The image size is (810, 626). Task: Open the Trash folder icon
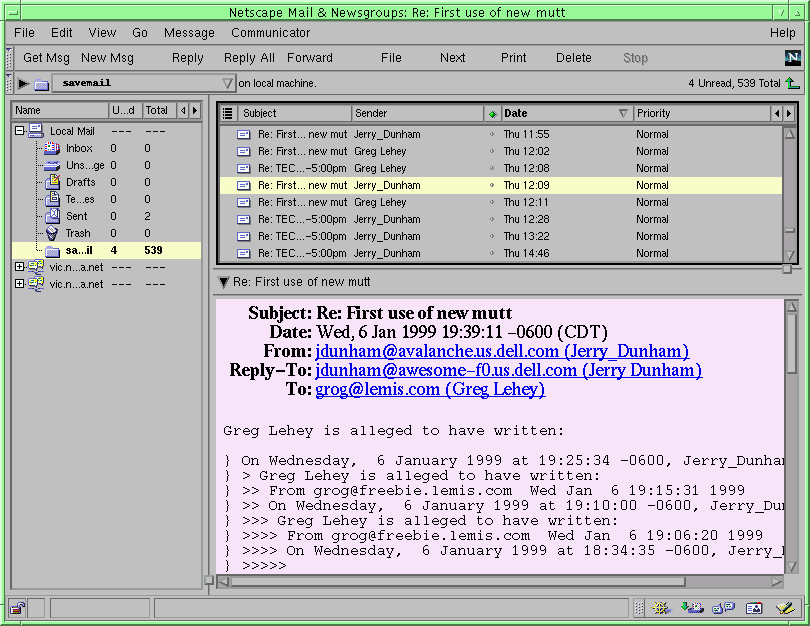(52, 233)
